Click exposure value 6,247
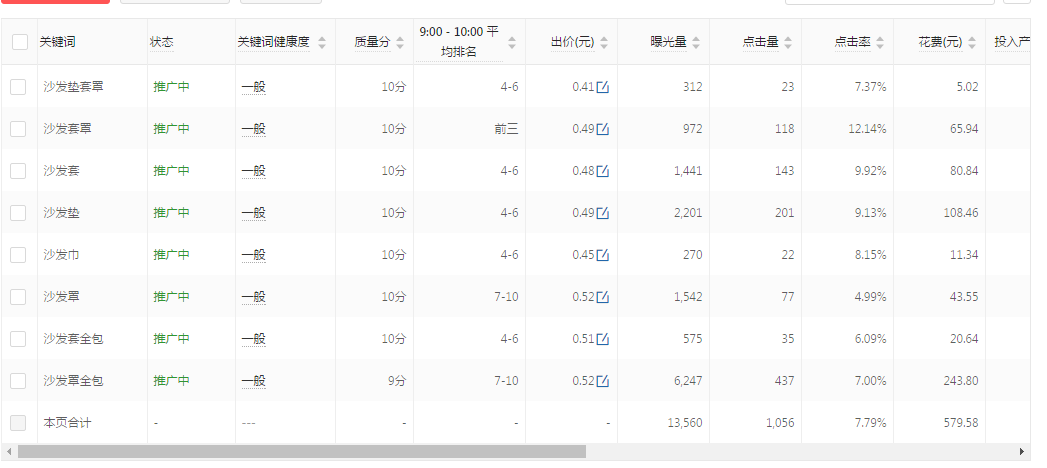 (x=688, y=381)
